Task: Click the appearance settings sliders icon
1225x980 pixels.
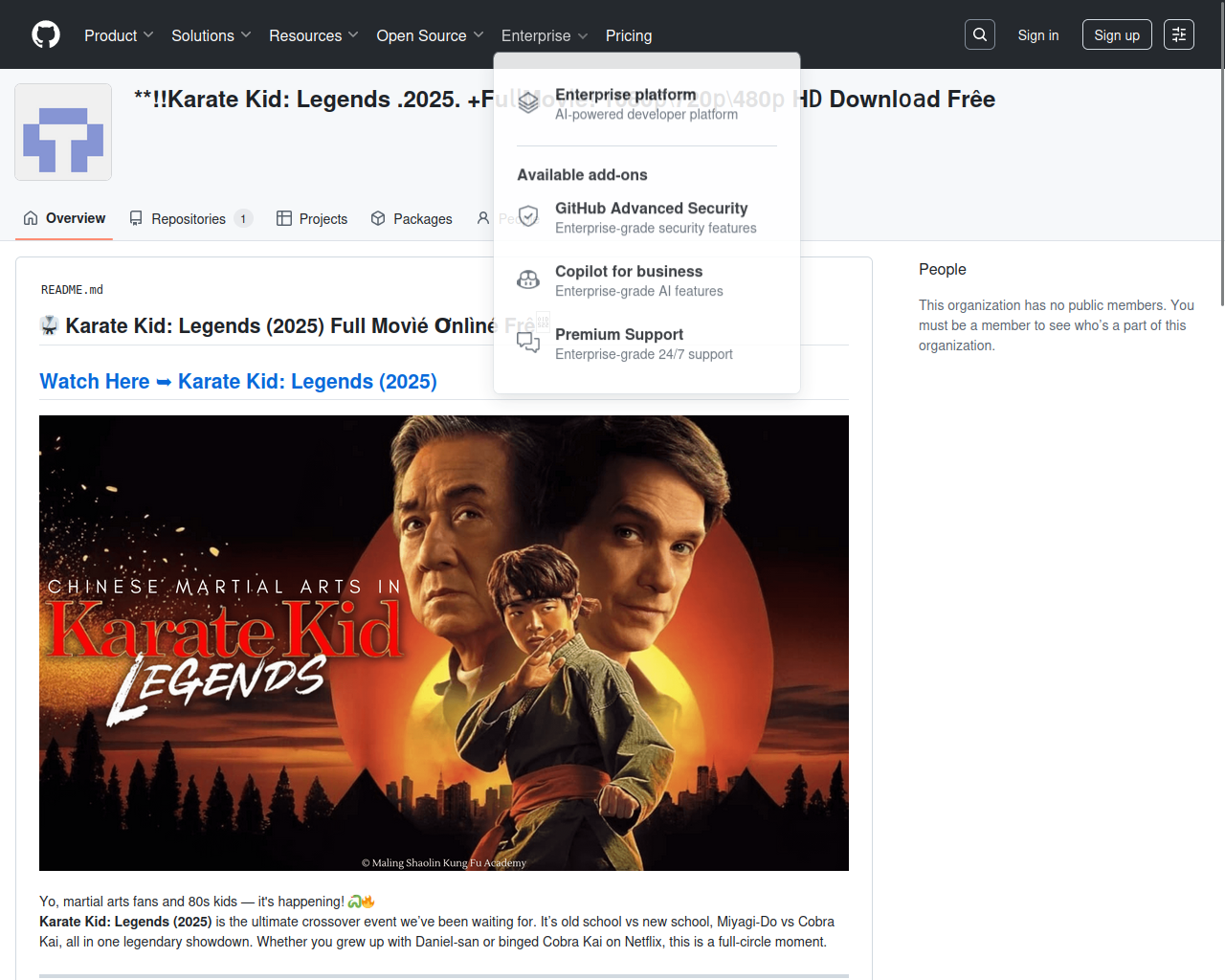Action: [x=1179, y=34]
